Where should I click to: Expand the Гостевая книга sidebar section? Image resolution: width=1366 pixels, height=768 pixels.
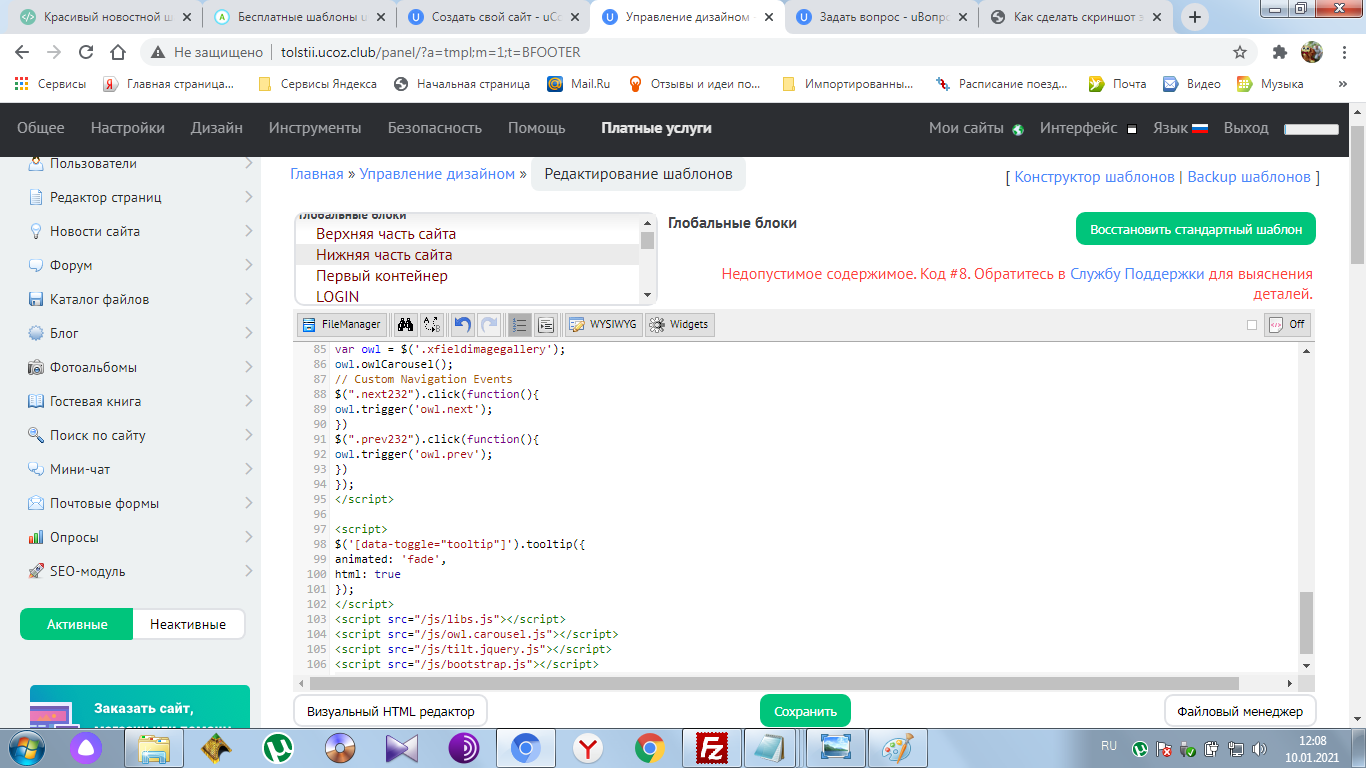(248, 401)
